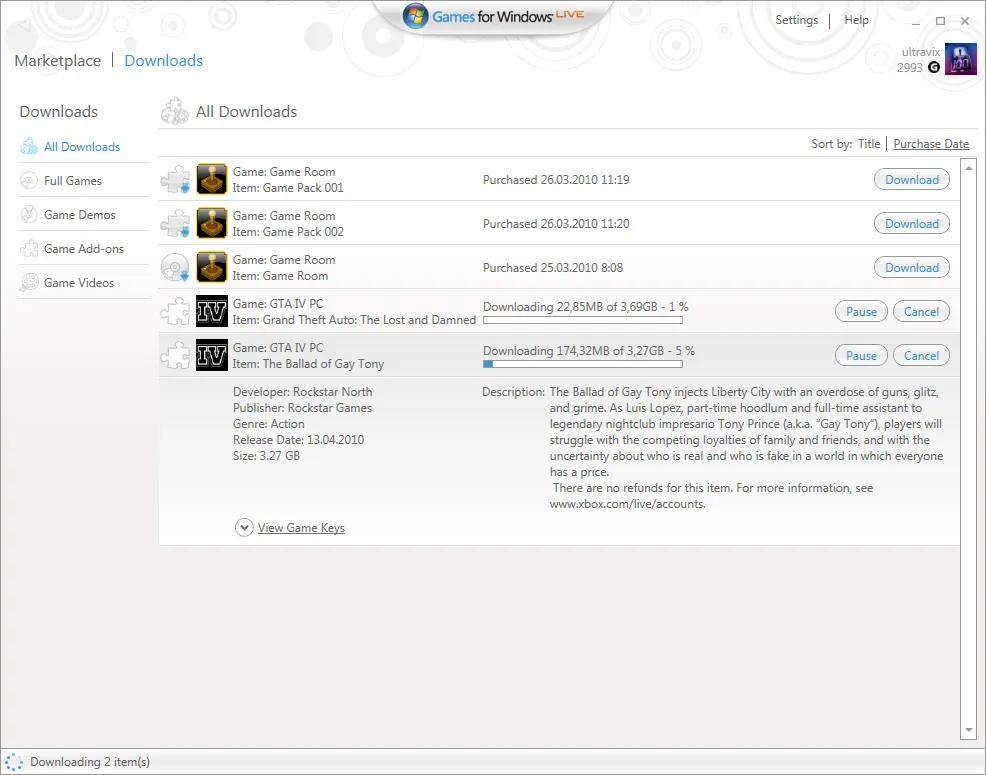Click the ultravix gamer profile avatar

[x=960, y=60]
